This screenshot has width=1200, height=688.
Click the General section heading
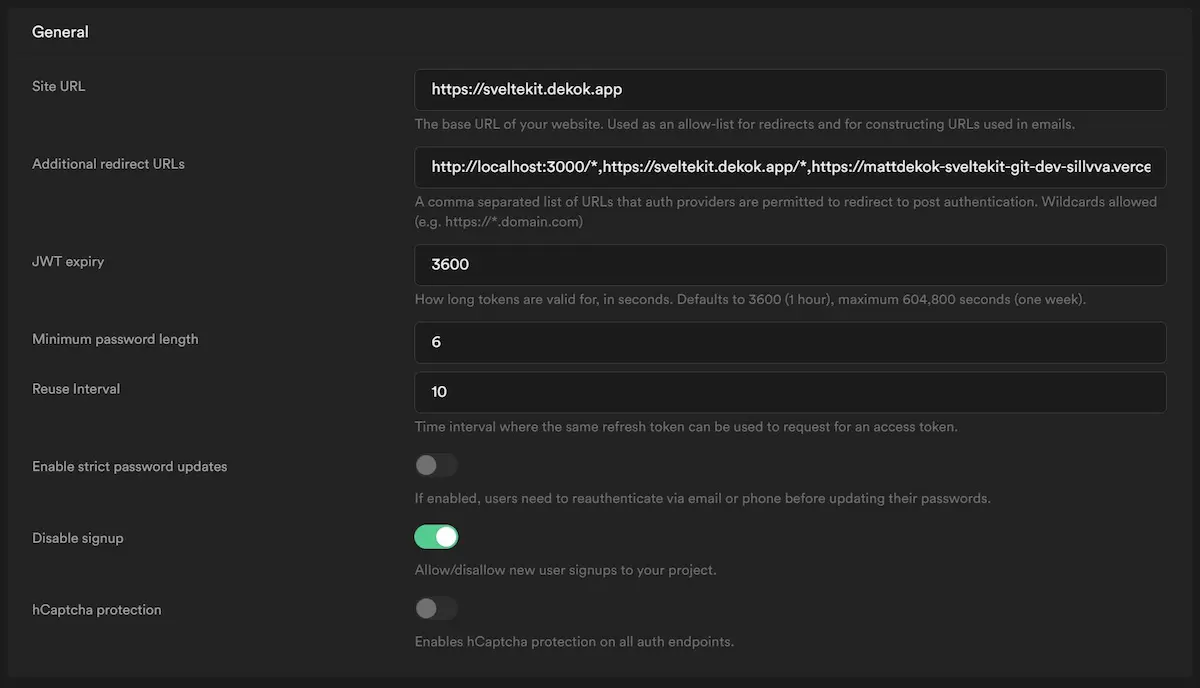pos(60,32)
